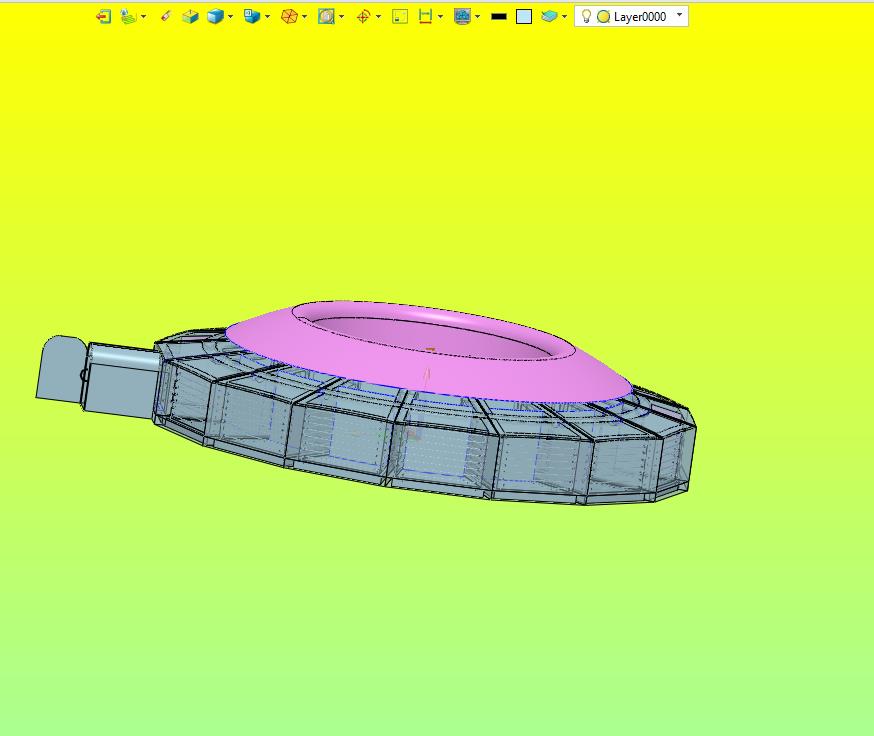Click the green square frame icon
874x736 pixels.
(x=400, y=17)
